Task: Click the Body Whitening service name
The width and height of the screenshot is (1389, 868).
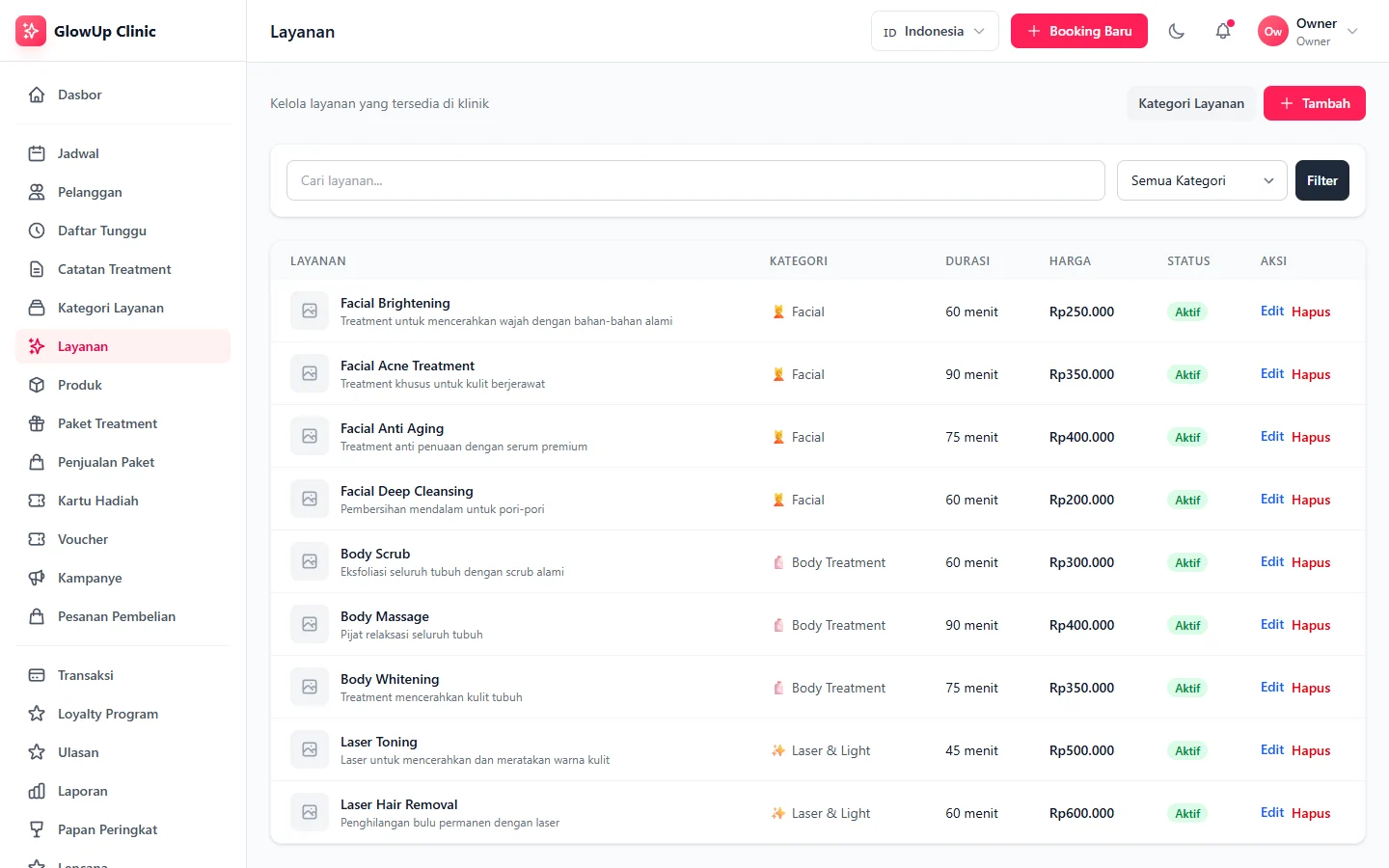Action: 390,679
